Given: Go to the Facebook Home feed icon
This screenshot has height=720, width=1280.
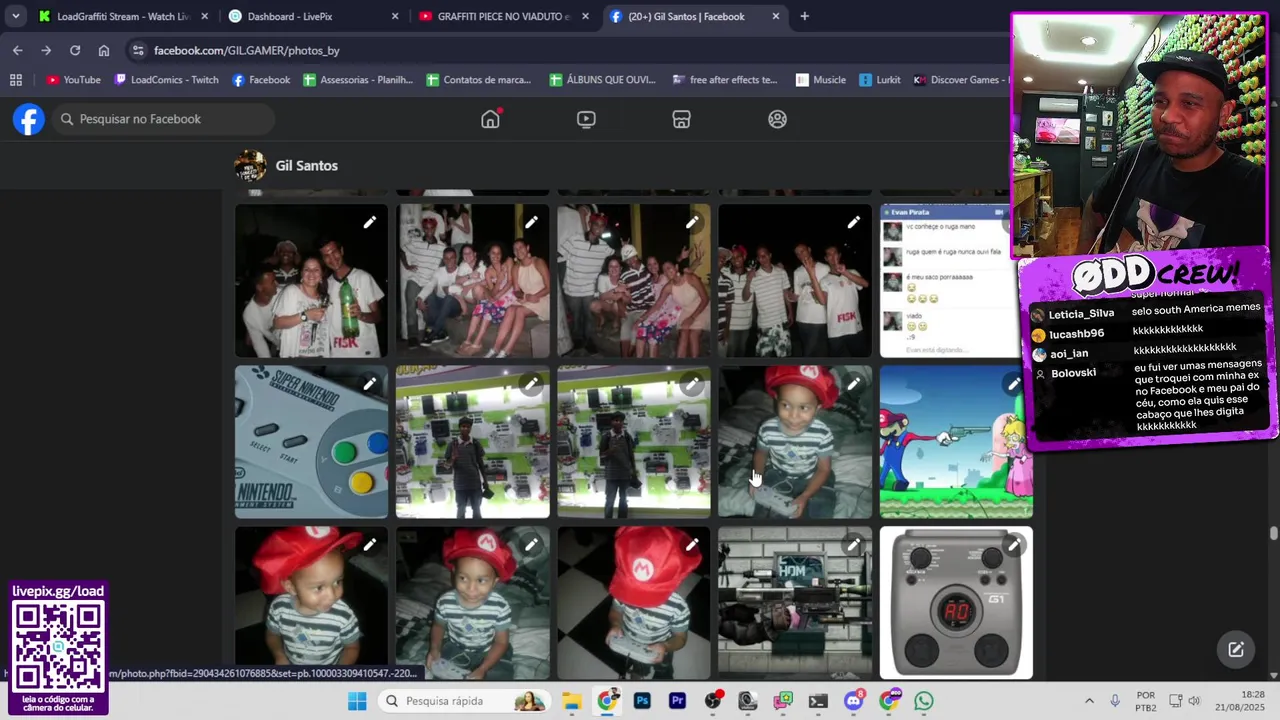Looking at the screenshot, I should (x=490, y=119).
